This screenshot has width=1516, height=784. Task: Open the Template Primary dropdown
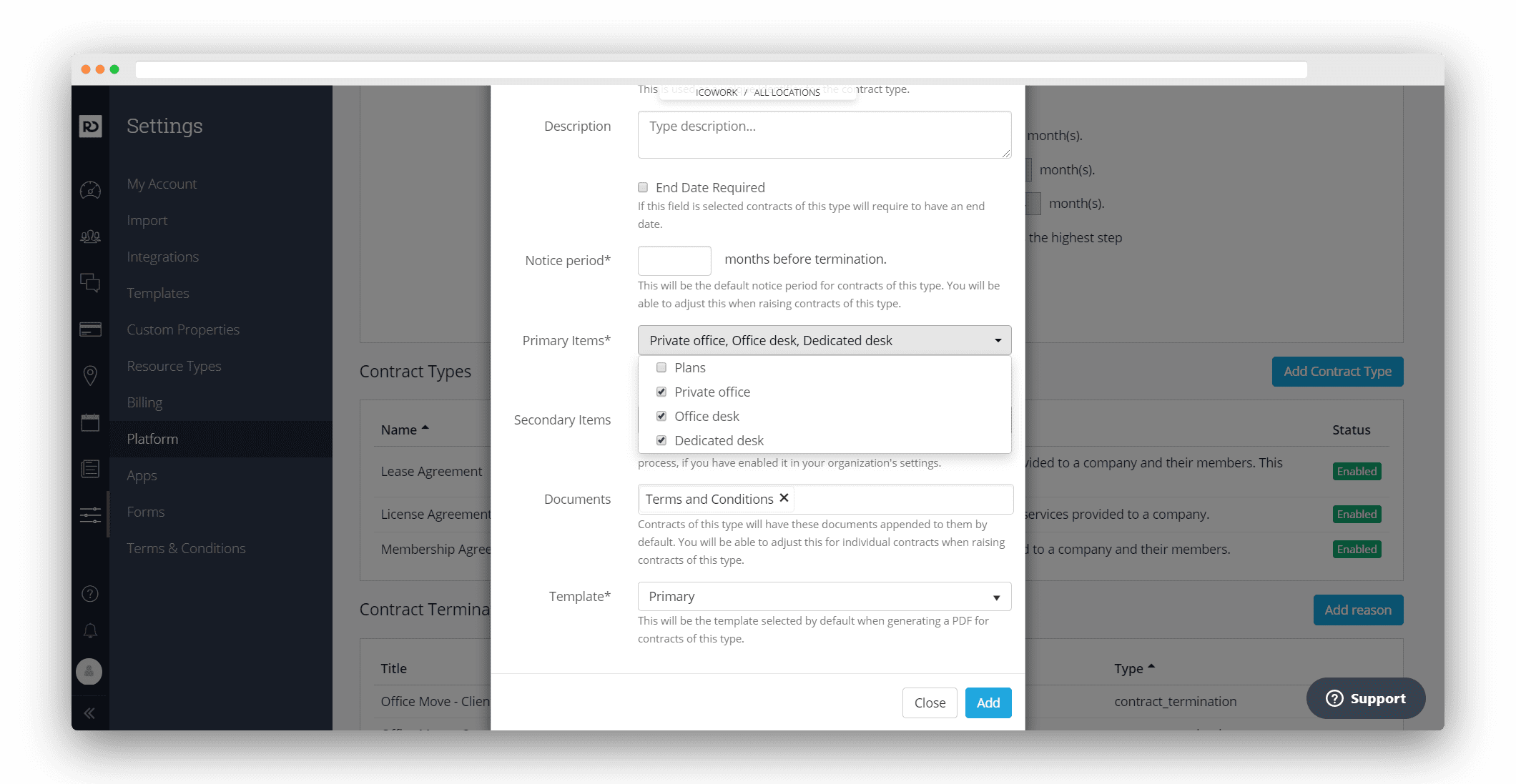click(825, 596)
